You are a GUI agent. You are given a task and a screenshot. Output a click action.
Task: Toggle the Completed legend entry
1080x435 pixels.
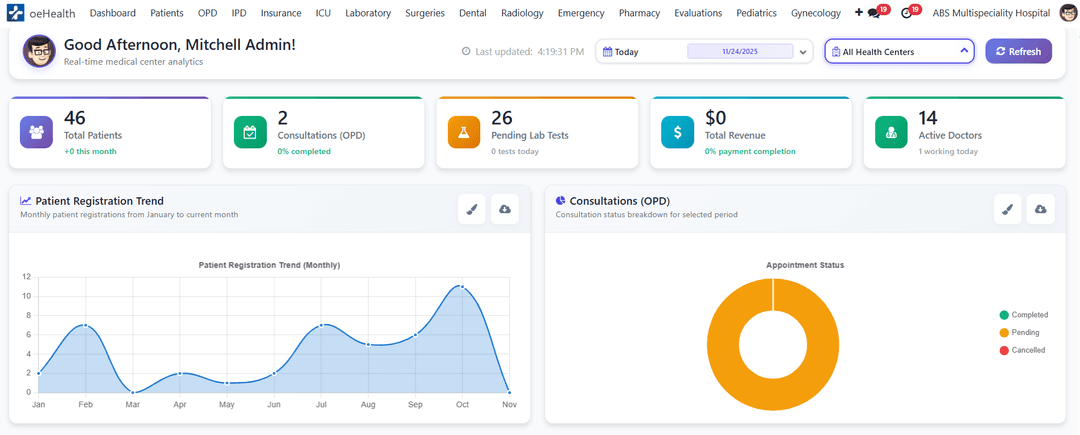pyautogui.click(x=1024, y=315)
